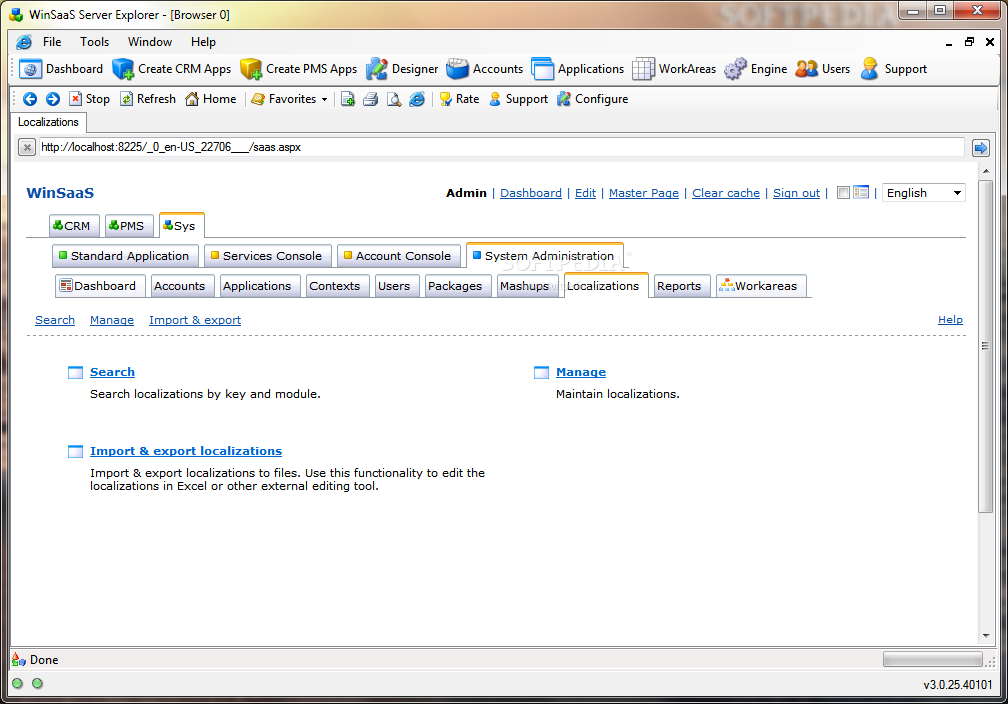
Task: Click the go arrow beside the address bar
Action: [x=980, y=148]
